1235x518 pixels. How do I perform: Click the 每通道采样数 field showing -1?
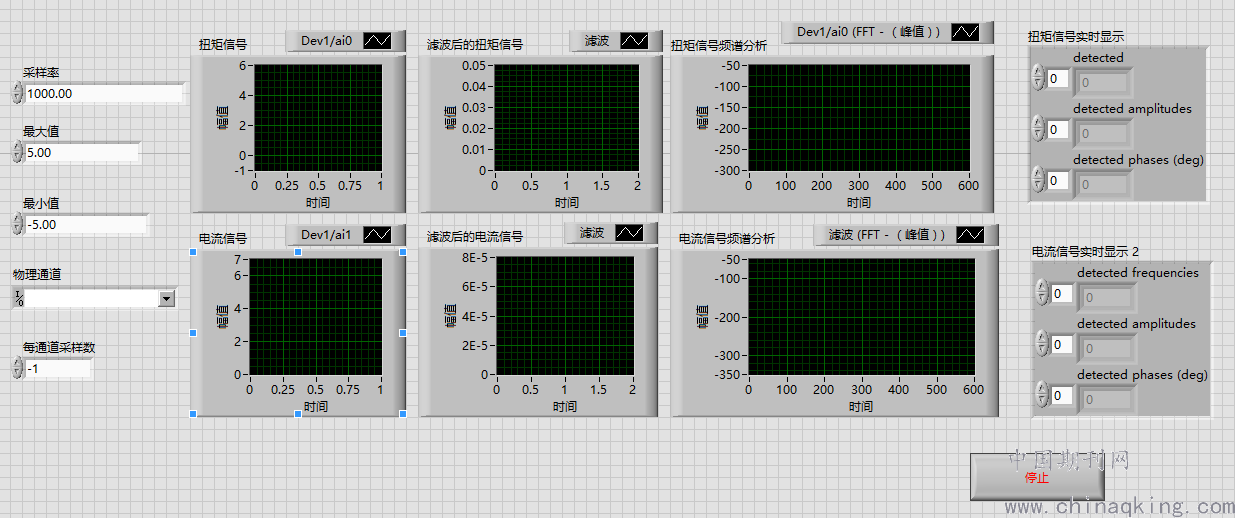click(57, 369)
